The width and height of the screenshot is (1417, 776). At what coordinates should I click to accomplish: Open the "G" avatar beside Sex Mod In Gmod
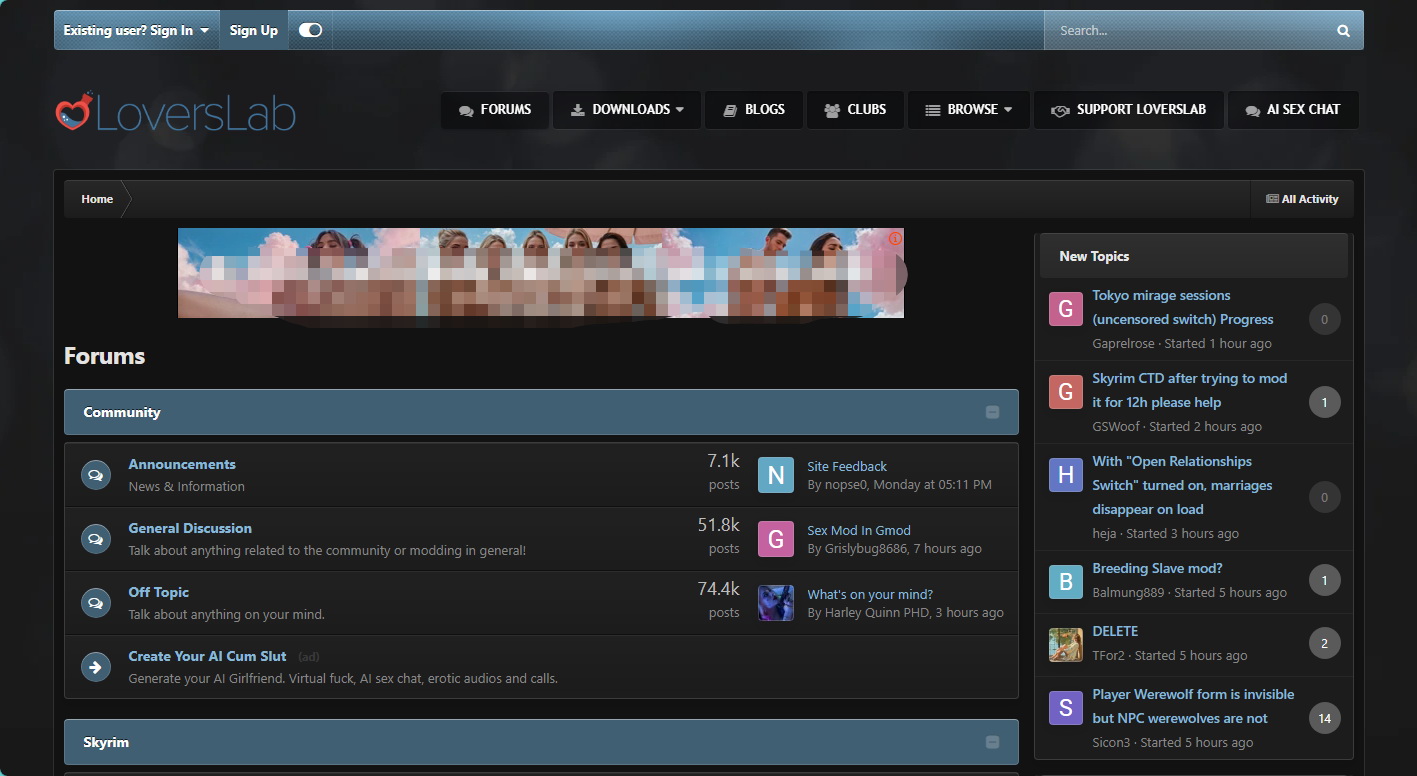point(776,539)
